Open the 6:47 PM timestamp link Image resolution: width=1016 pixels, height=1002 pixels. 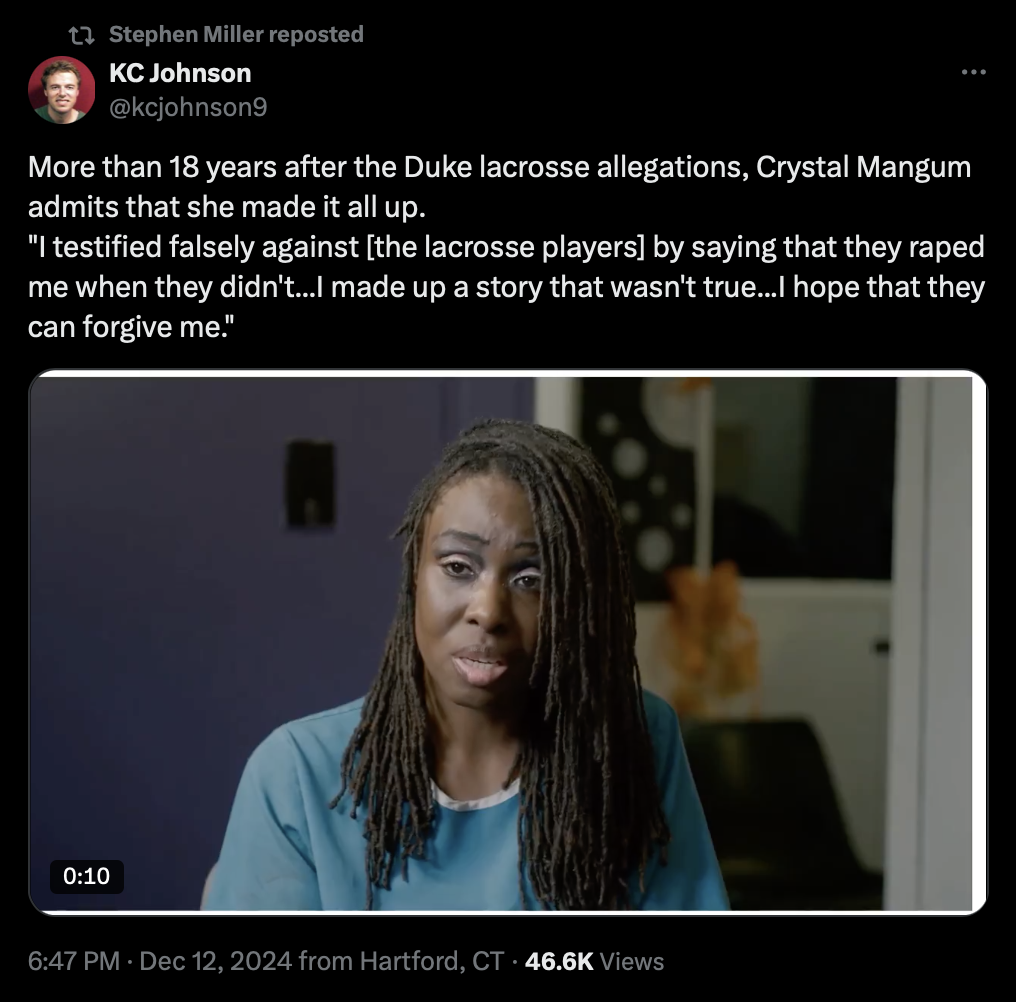(74, 961)
